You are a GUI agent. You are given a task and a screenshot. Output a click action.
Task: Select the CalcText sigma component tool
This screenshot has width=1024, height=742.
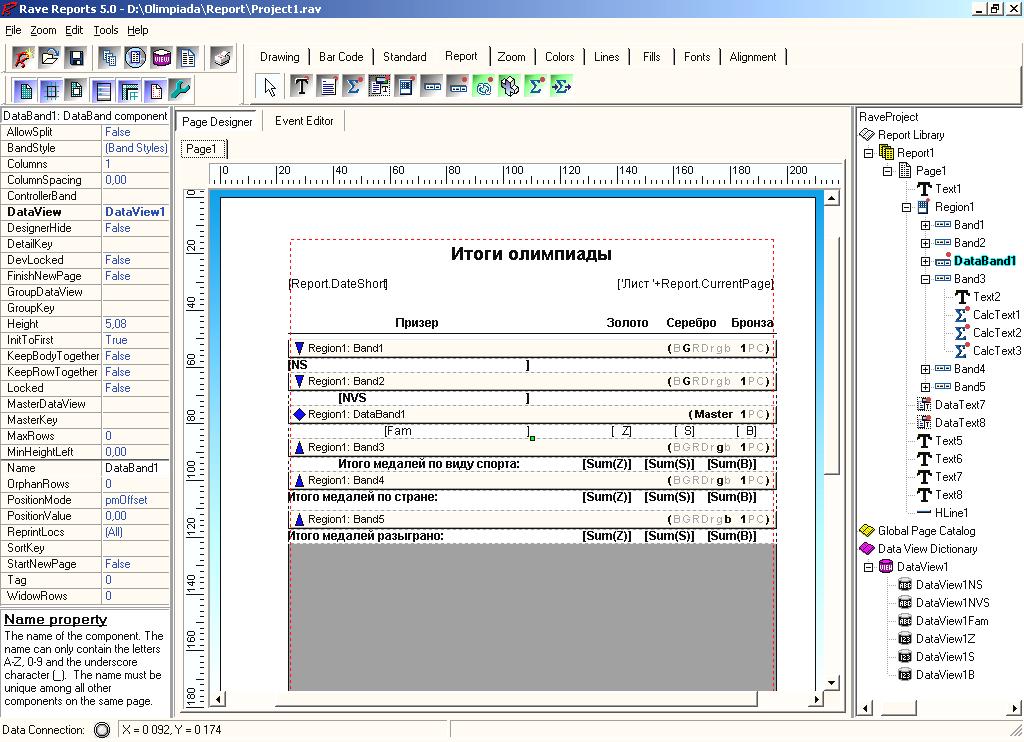(353, 86)
